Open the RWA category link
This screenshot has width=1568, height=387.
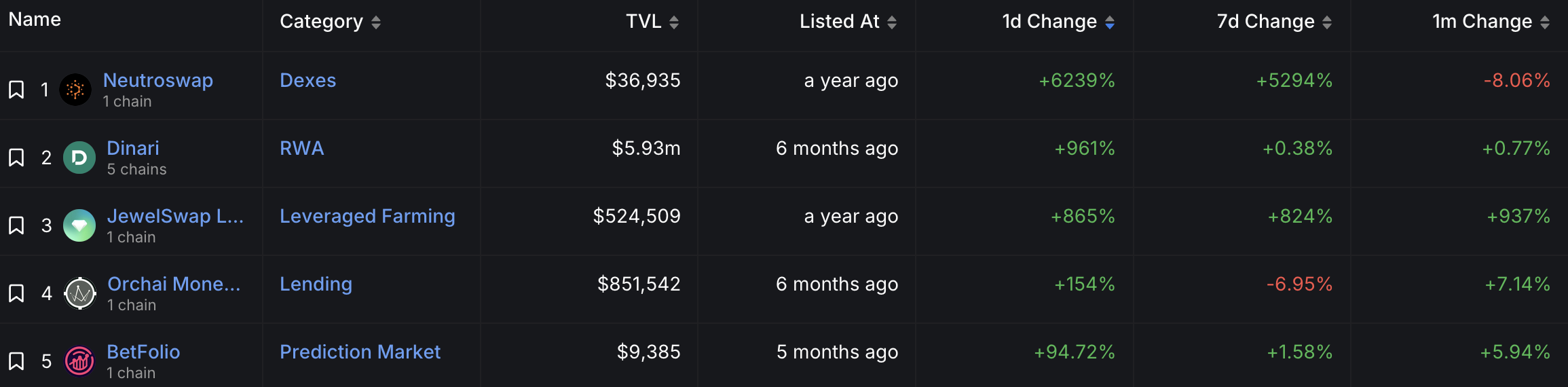(x=301, y=148)
